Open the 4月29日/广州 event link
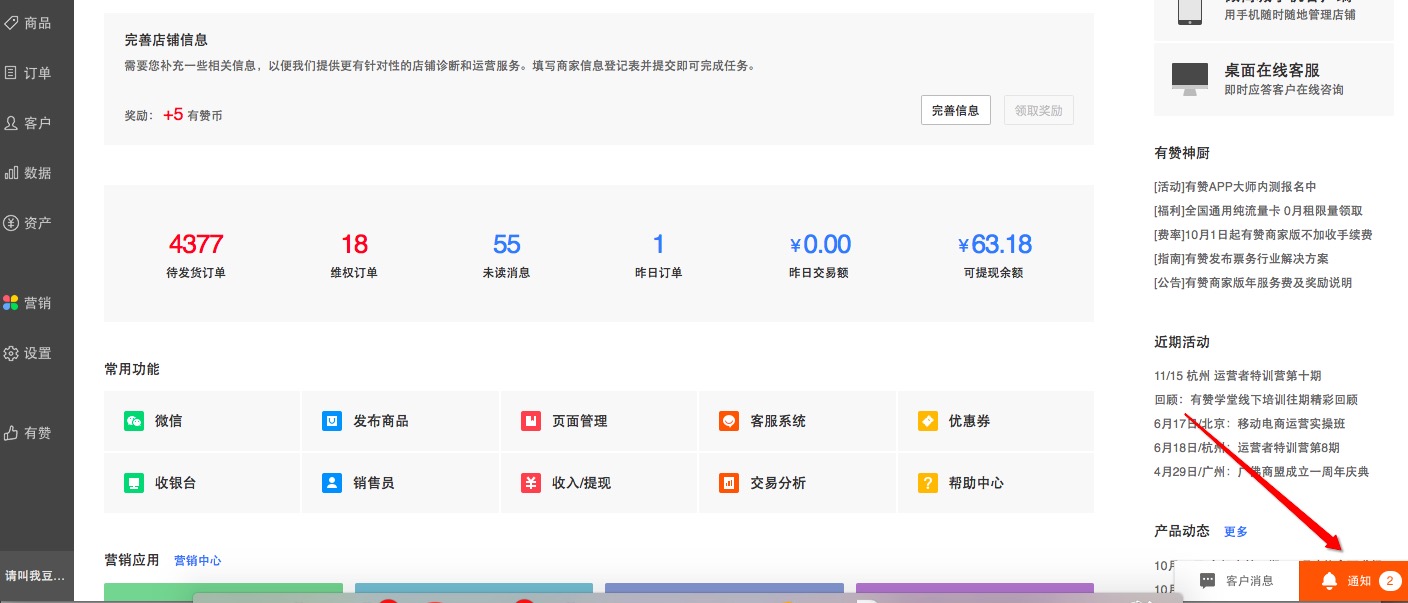 coord(1262,472)
